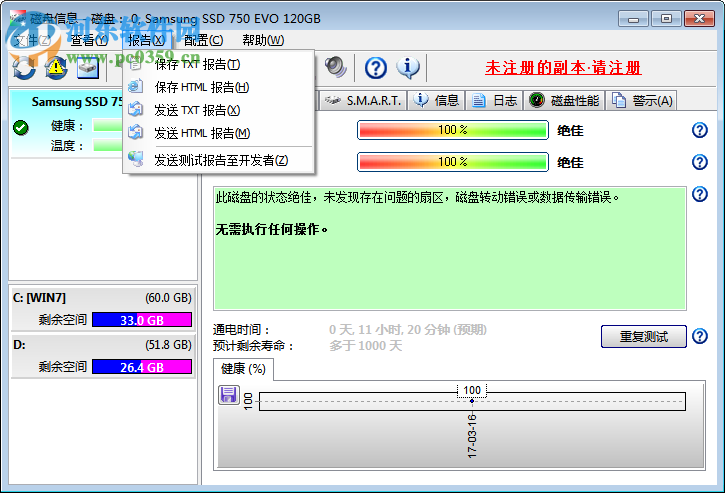
Task: Choose 保存 HTML 报告(H) menu item
Action: click(219, 87)
